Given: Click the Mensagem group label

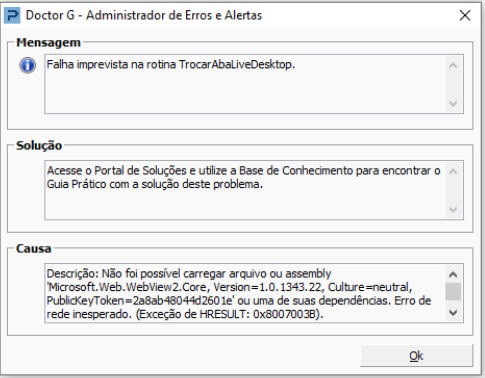Looking at the screenshot, I should pos(48,43).
